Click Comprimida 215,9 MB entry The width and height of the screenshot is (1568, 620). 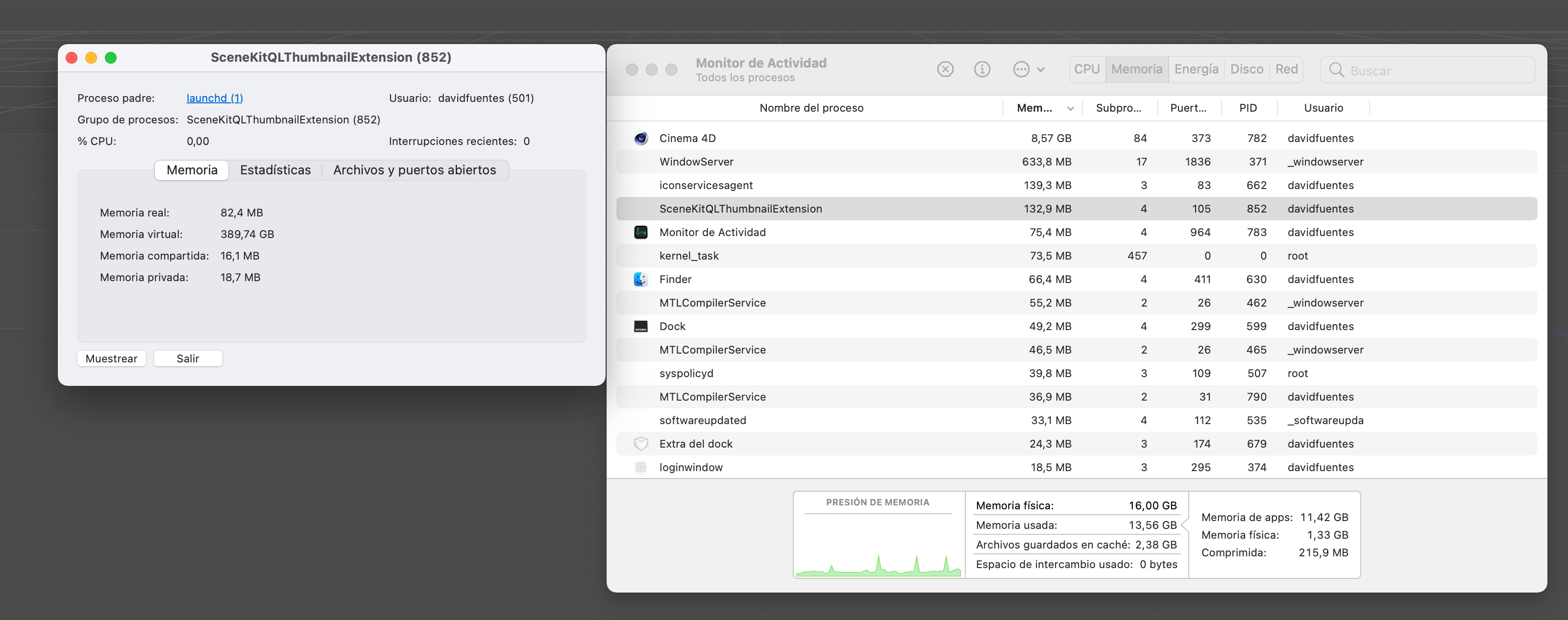1274,552
